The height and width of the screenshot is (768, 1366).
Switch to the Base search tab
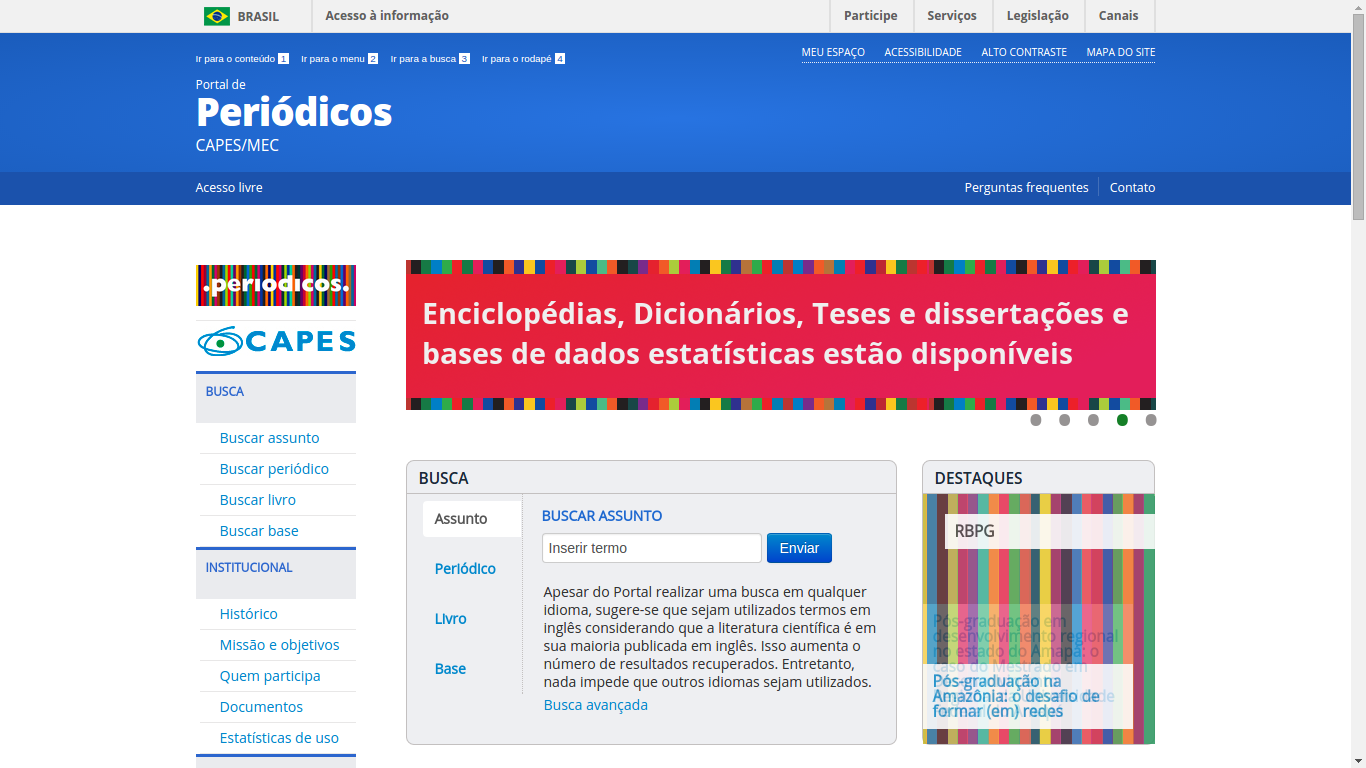click(x=450, y=669)
